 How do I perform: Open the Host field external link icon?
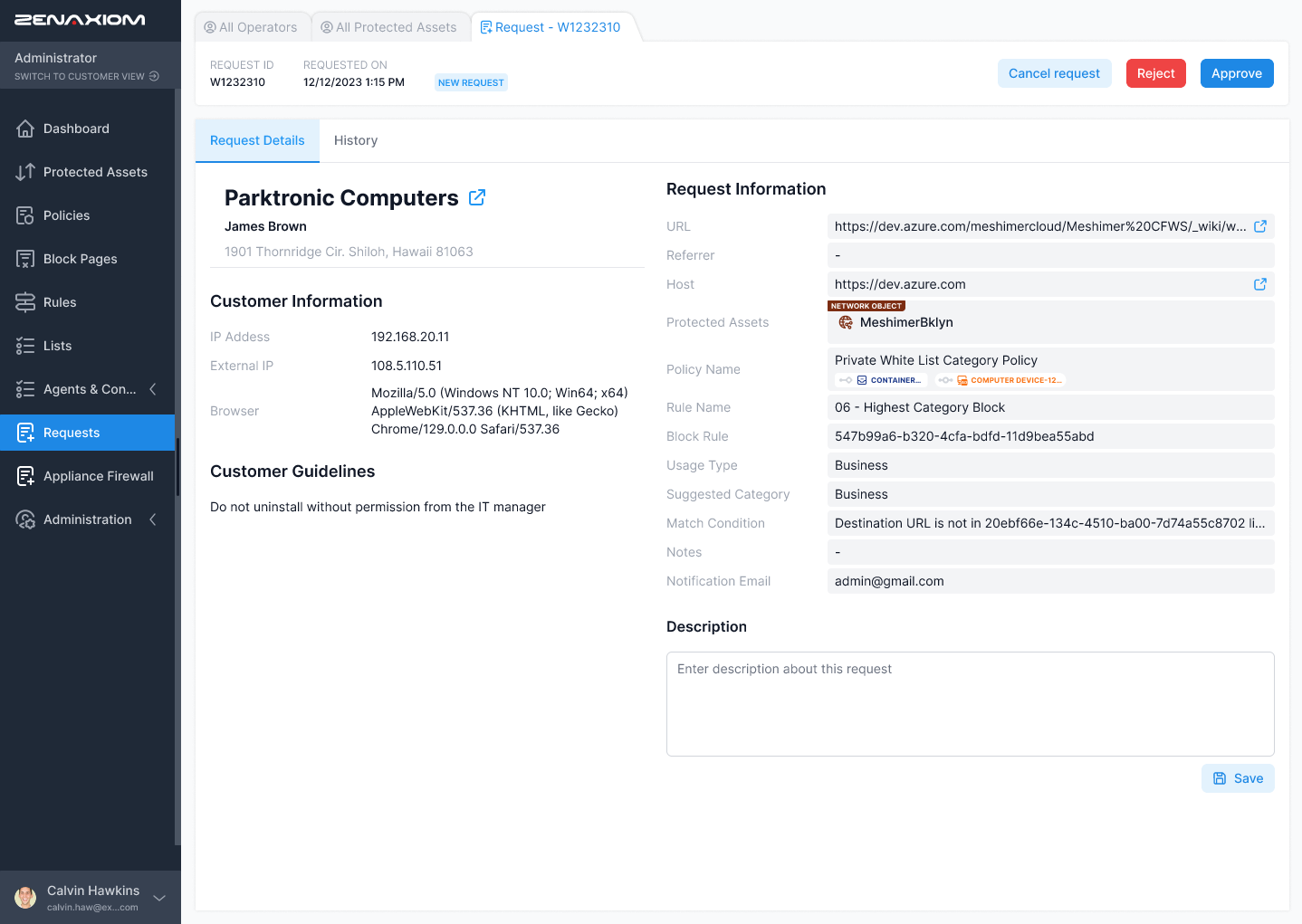point(1260,284)
